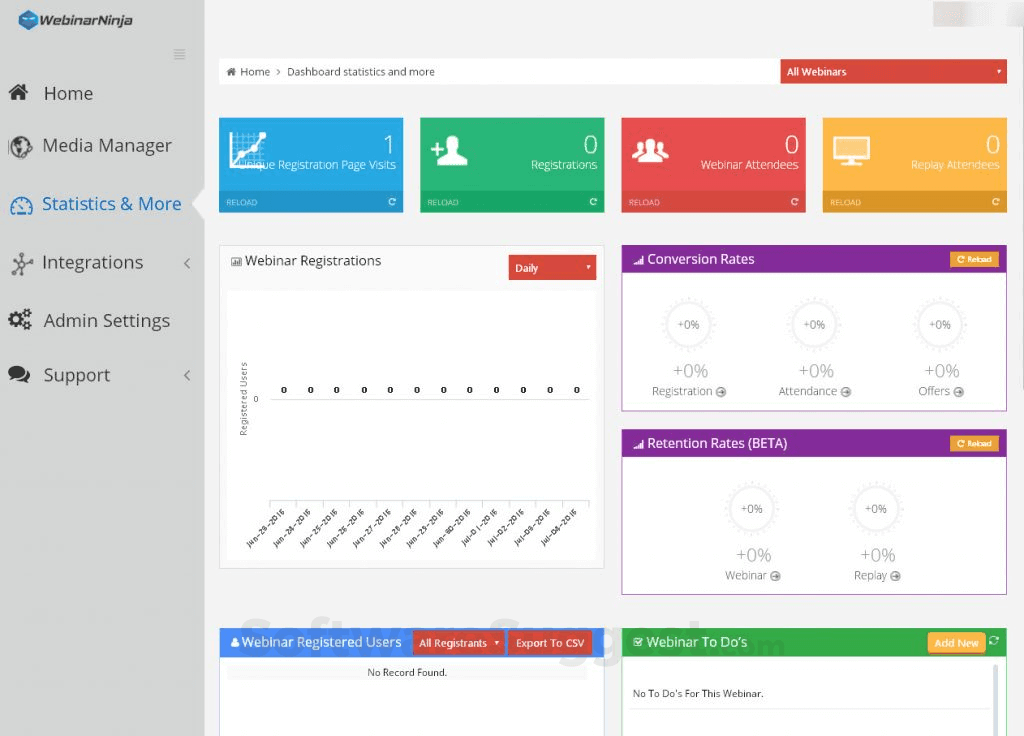Click the Registration conversion rate dial

click(687, 324)
